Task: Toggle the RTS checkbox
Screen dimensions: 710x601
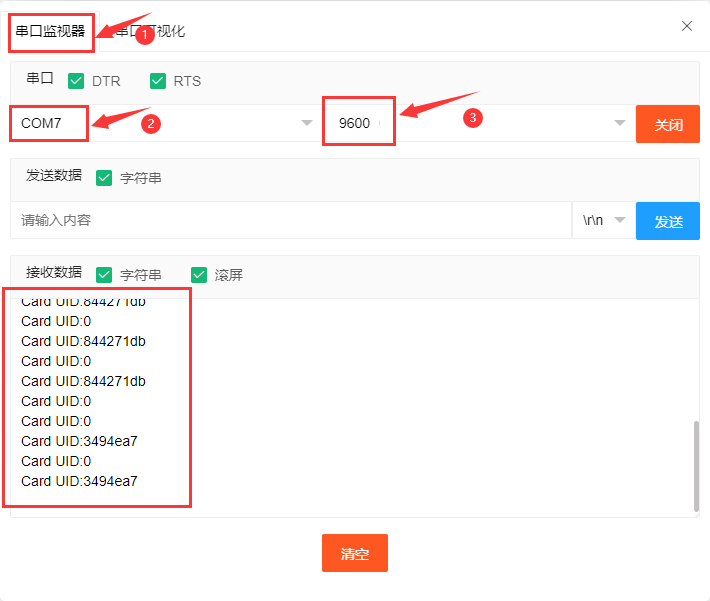Action: 158,81
